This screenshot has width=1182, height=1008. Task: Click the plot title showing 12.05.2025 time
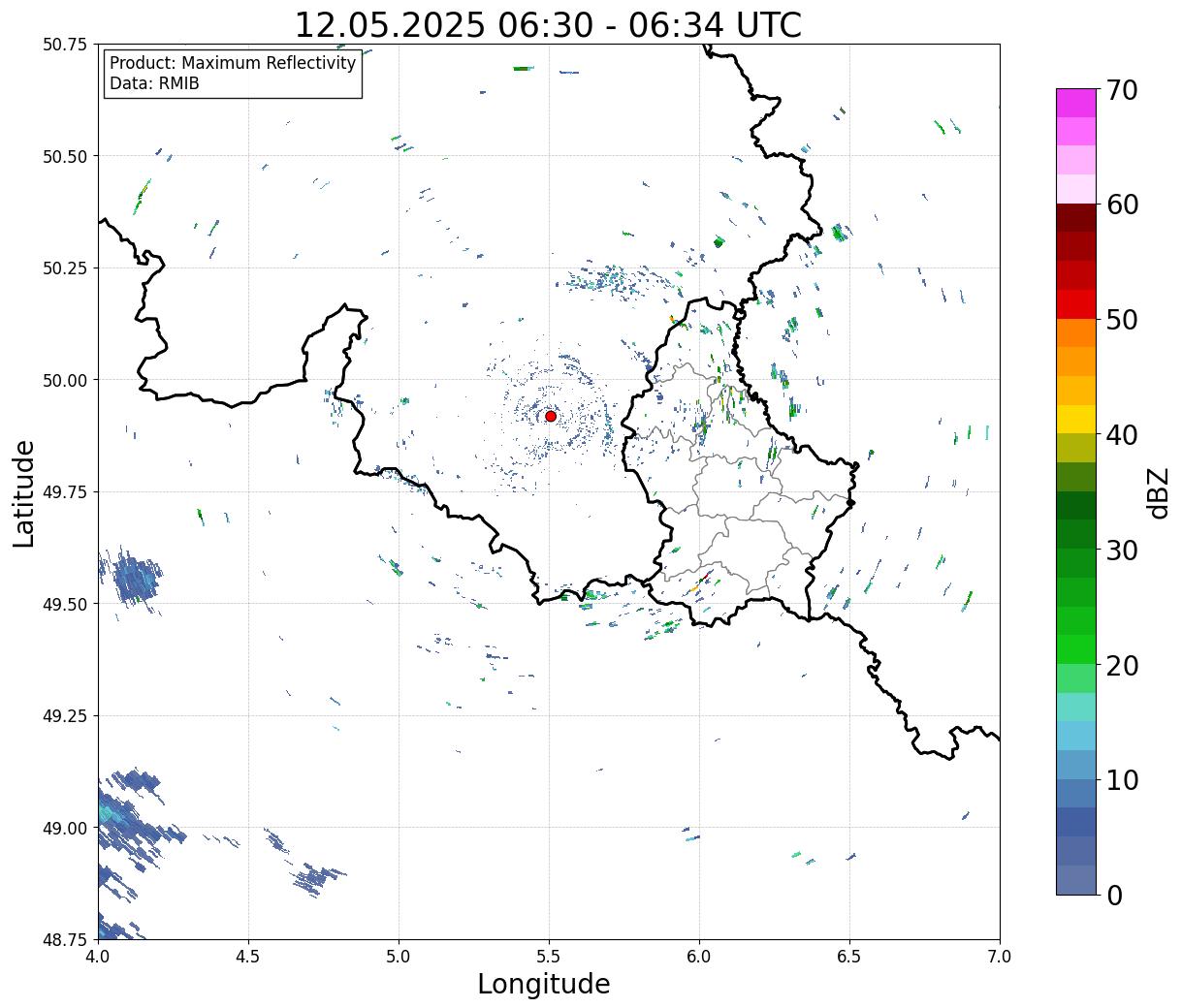[x=548, y=24]
